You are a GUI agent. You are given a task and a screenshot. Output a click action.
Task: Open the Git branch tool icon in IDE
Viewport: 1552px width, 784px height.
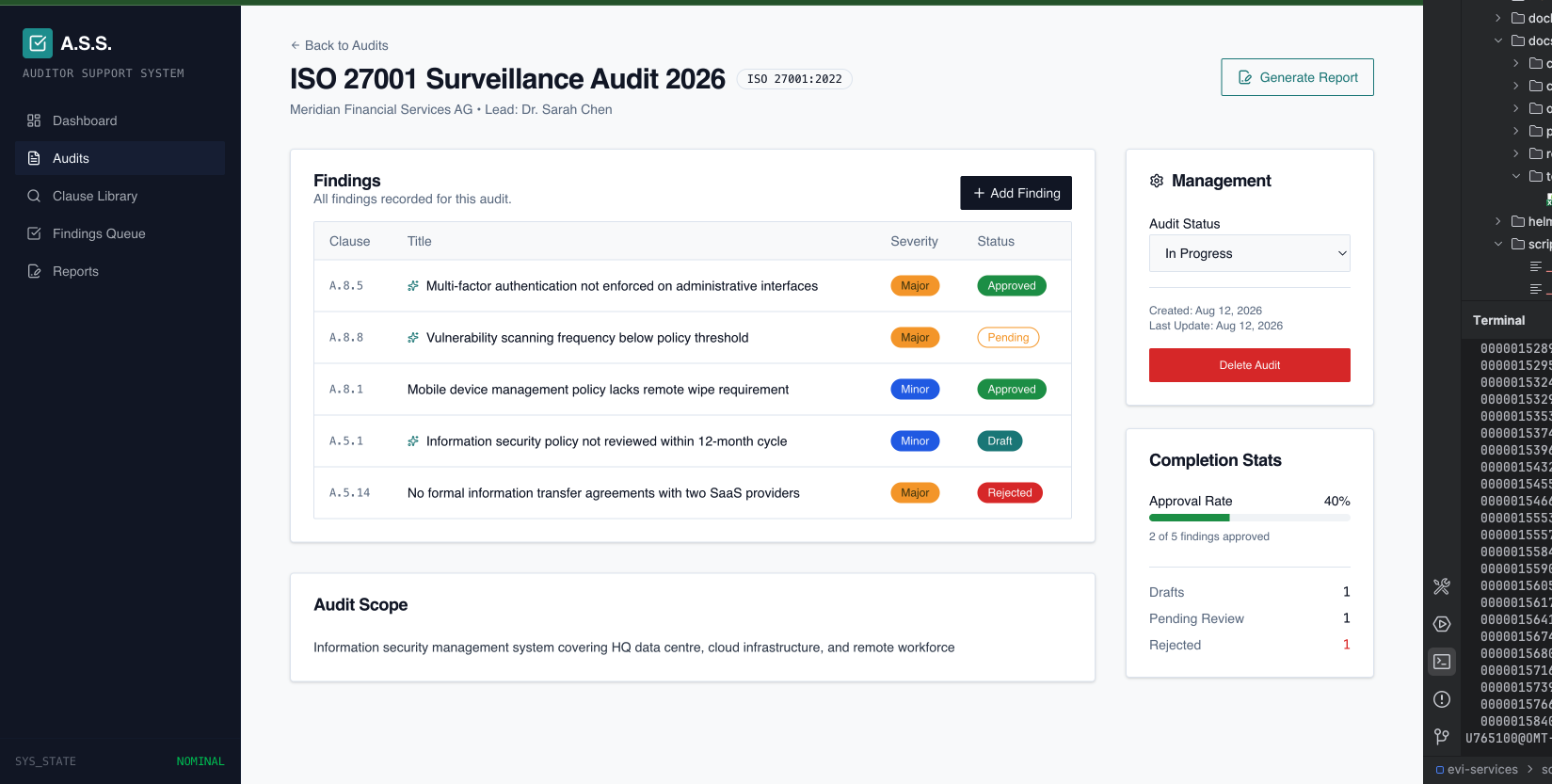click(x=1442, y=737)
